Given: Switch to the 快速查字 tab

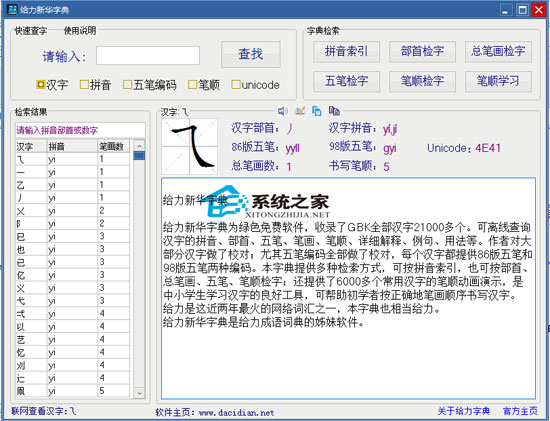Looking at the screenshot, I should pyautogui.click(x=31, y=31).
